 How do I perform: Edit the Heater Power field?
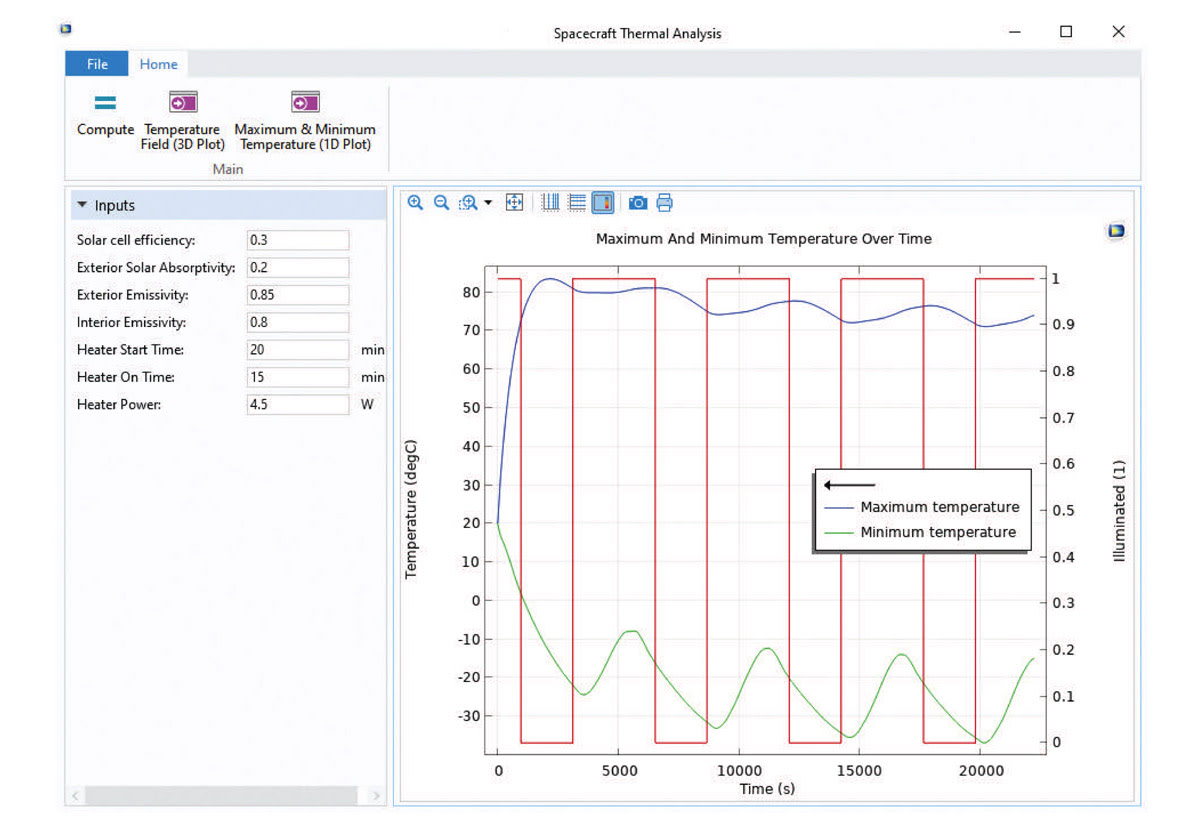[298, 405]
